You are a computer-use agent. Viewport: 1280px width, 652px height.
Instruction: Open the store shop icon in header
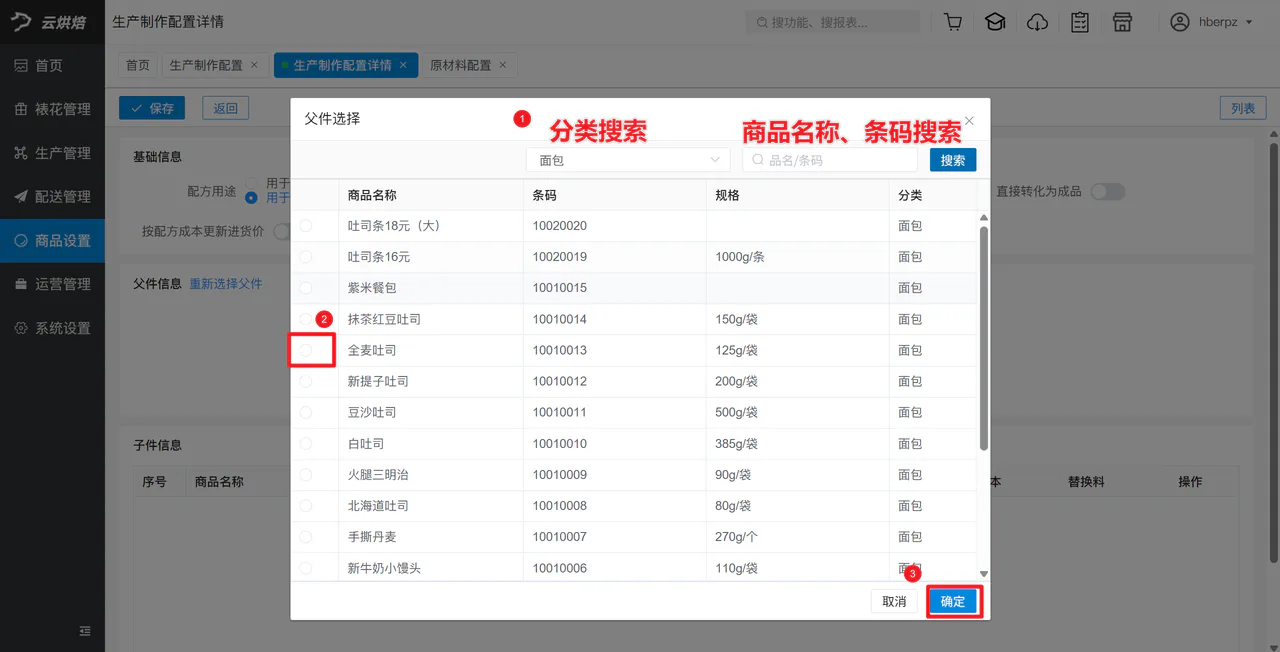pyautogui.click(x=1122, y=22)
